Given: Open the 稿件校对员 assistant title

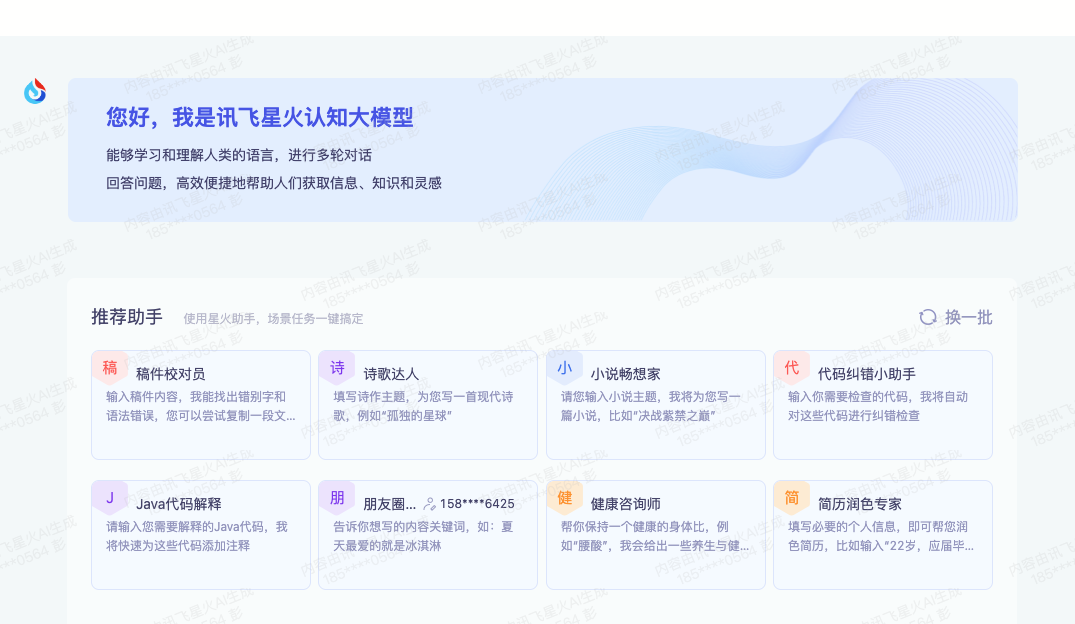Looking at the screenshot, I should (171, 374).
